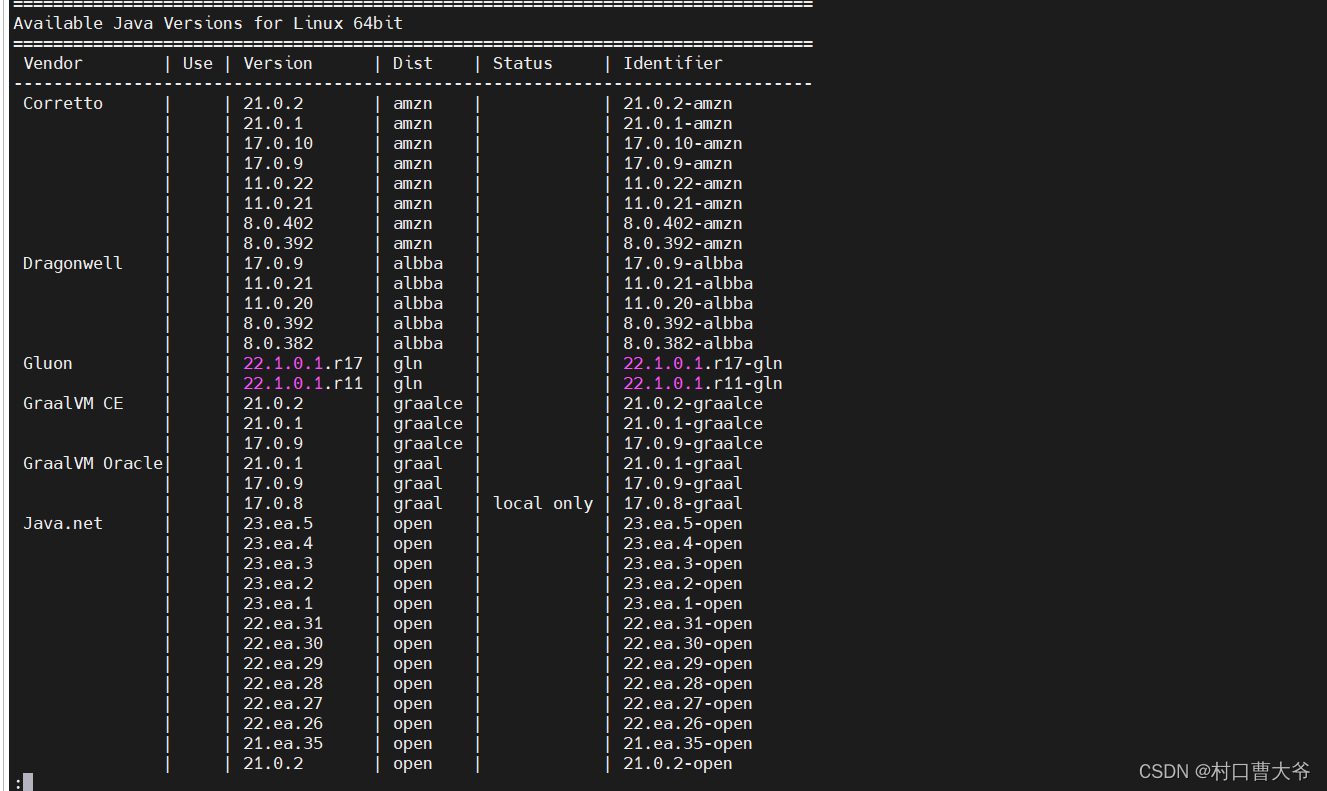Click the Identifier column header
This screenshot has height=791, width=1327.
pos(672,63)
